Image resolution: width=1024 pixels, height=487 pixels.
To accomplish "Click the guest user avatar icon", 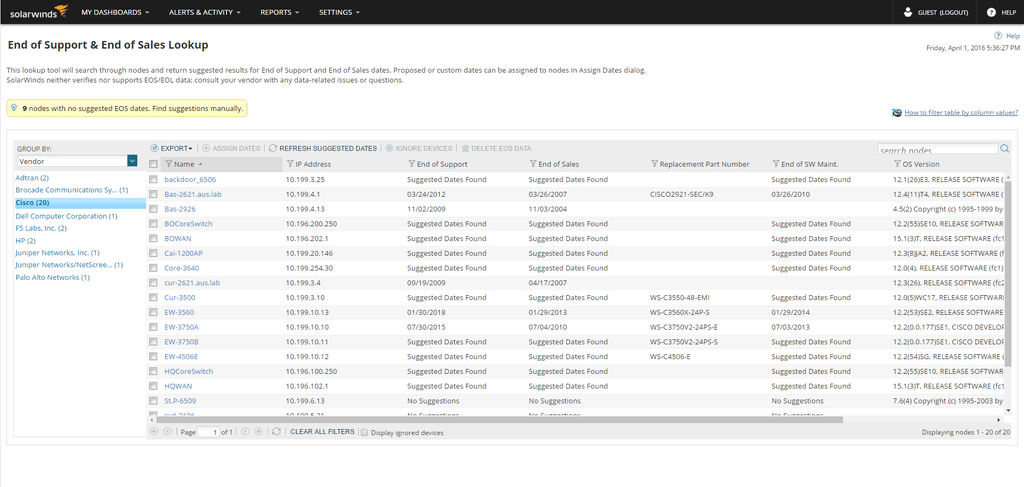I will 907,12.
